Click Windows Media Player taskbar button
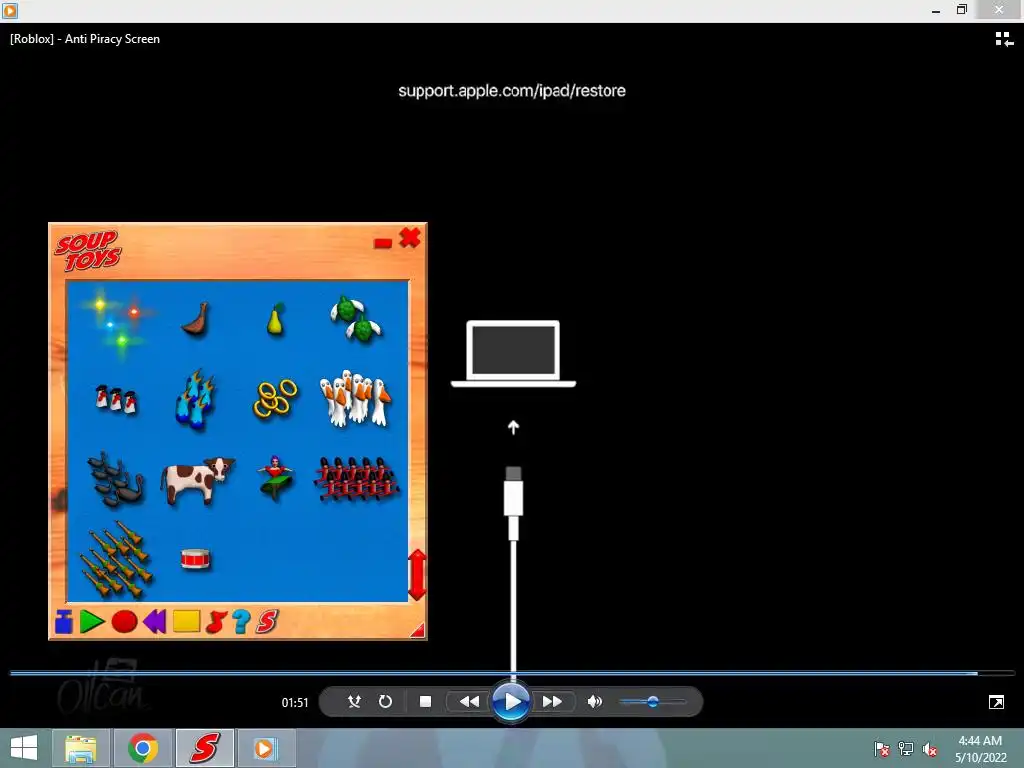The width and height of the screenshot is (1024, 768). pyautogui.click(x=266, y=748)
